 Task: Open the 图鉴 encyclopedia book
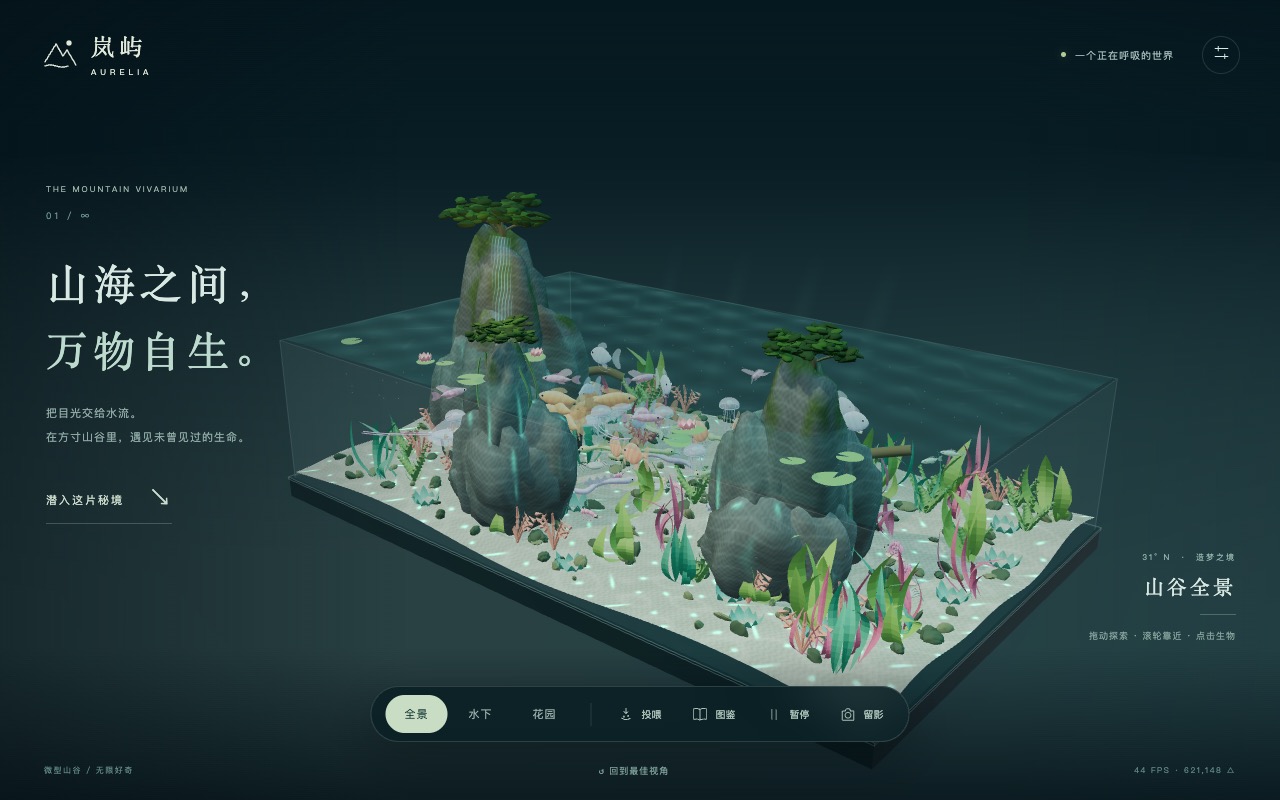tap(714, 714)
